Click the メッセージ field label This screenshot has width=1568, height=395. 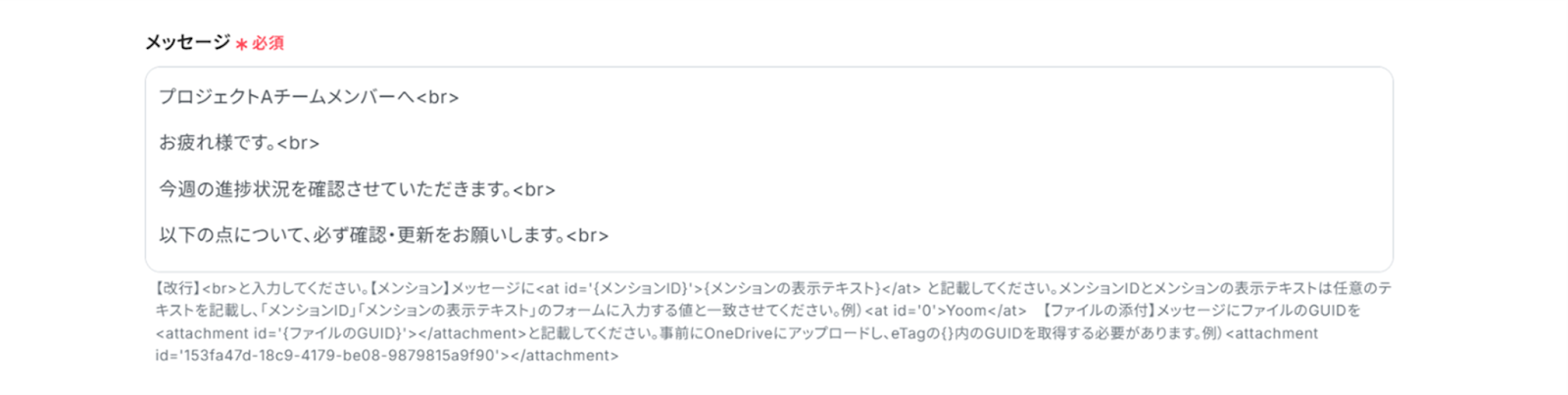[x=188, y=42]
